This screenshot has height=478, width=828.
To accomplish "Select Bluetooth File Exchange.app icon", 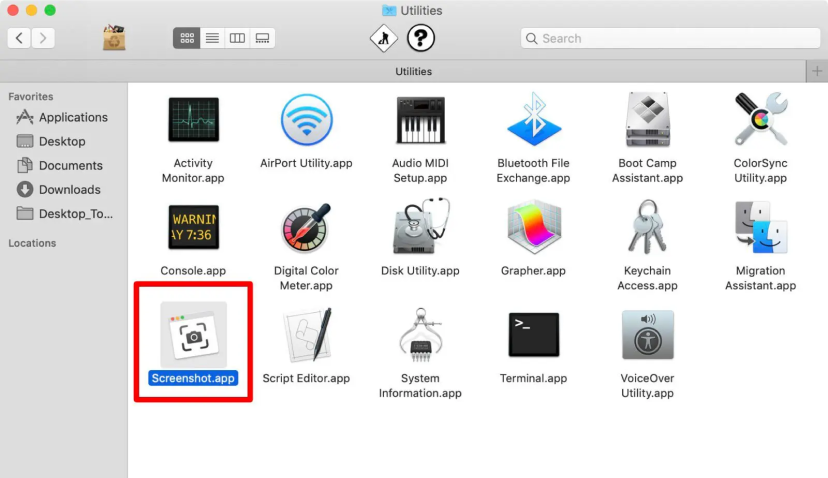I will click(533, 119).
